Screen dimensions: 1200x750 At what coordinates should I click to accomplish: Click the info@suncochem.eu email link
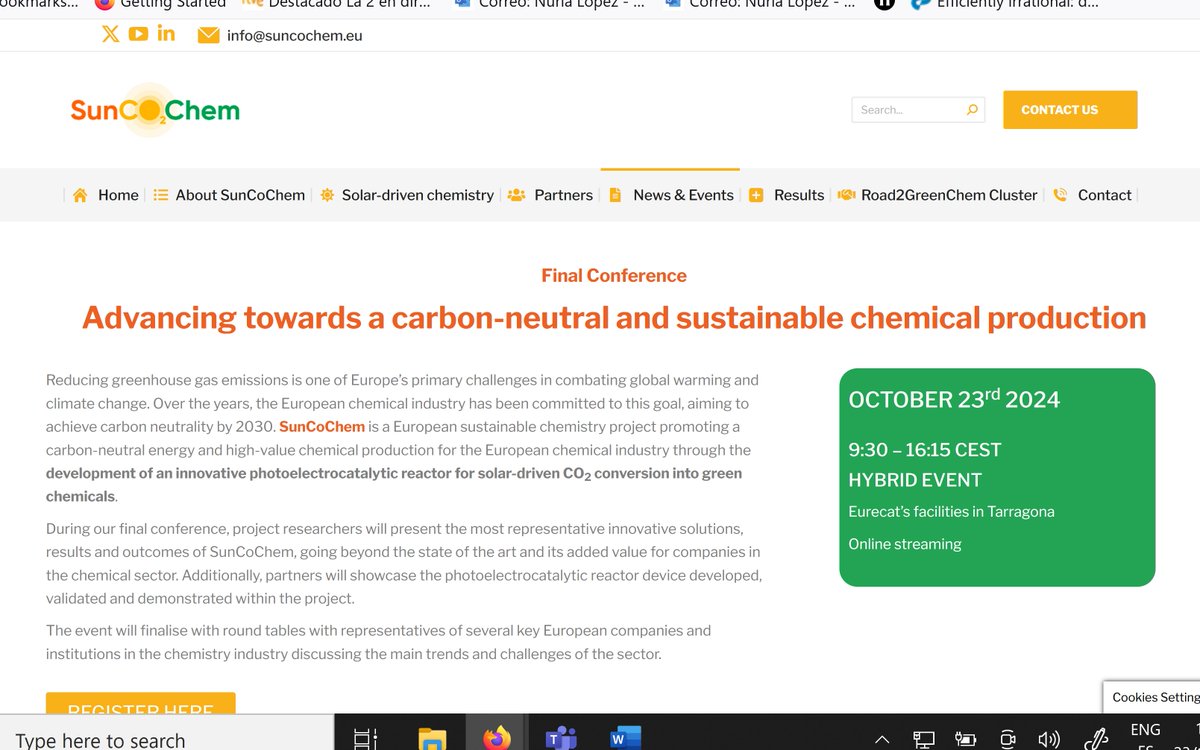(294, 35)
